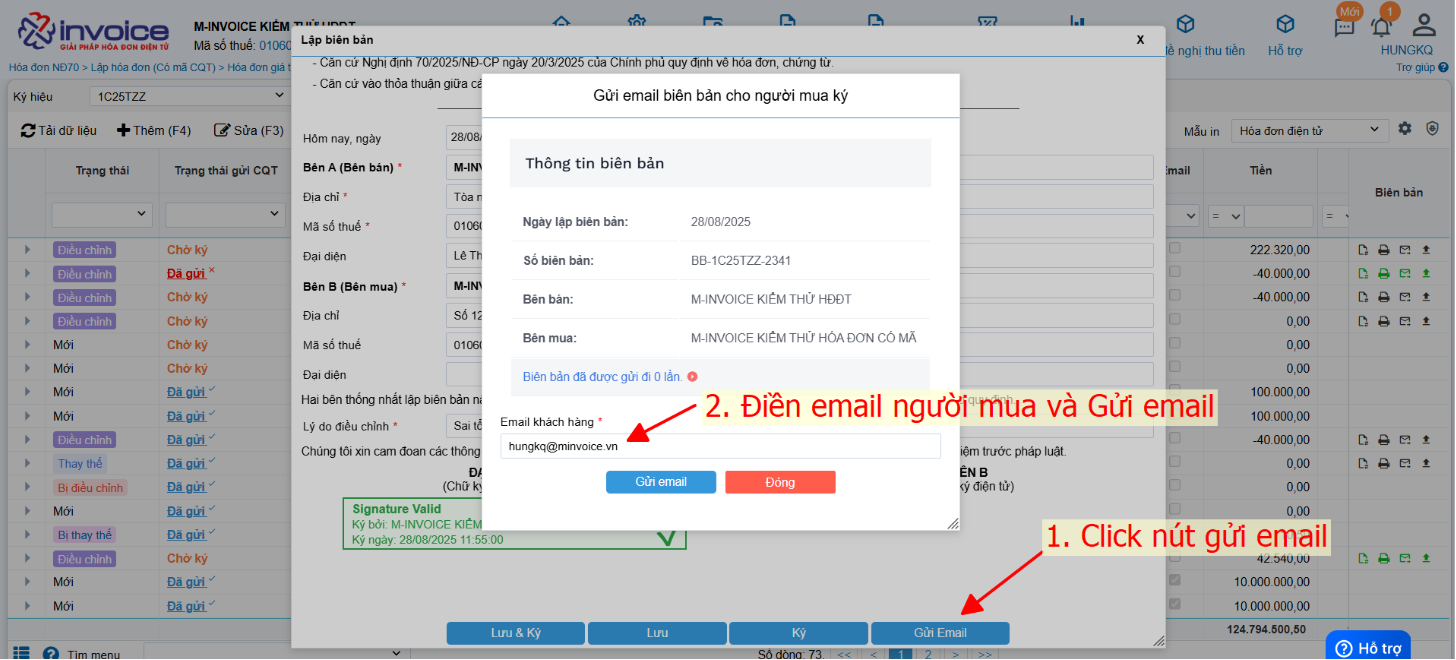Print biên bản of the Thay thế row
Screen dimensions: 1456x660
tap(1383, 464)
